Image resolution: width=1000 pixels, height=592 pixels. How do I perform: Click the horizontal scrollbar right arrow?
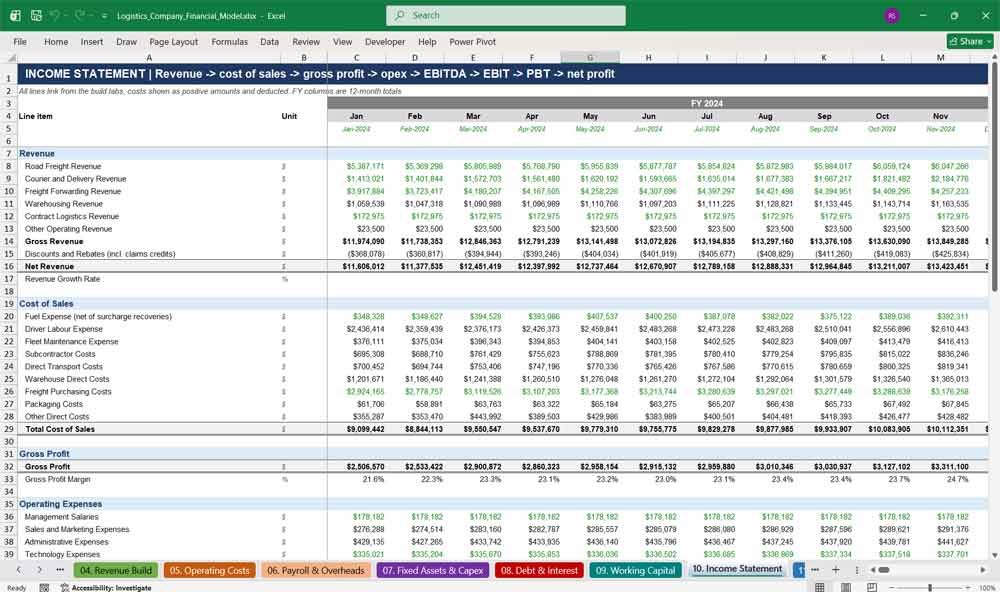(983, 570)
